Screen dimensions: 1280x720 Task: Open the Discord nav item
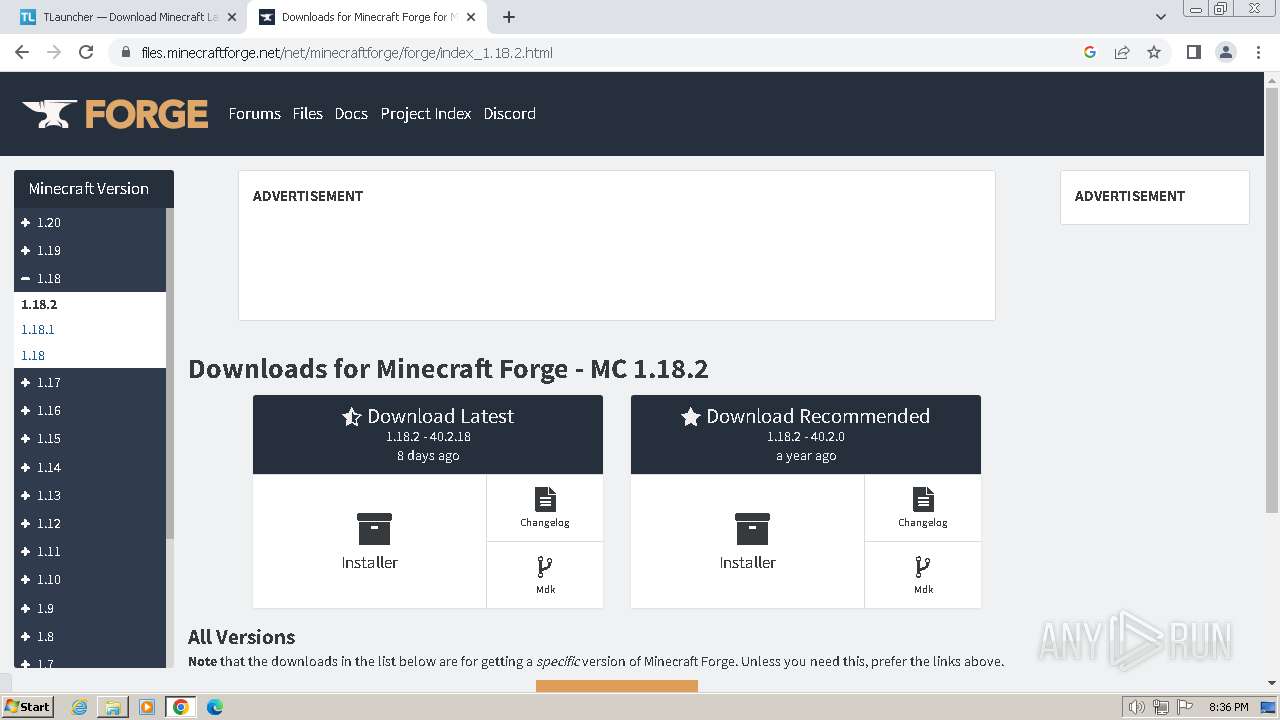(x=509, y=114)
